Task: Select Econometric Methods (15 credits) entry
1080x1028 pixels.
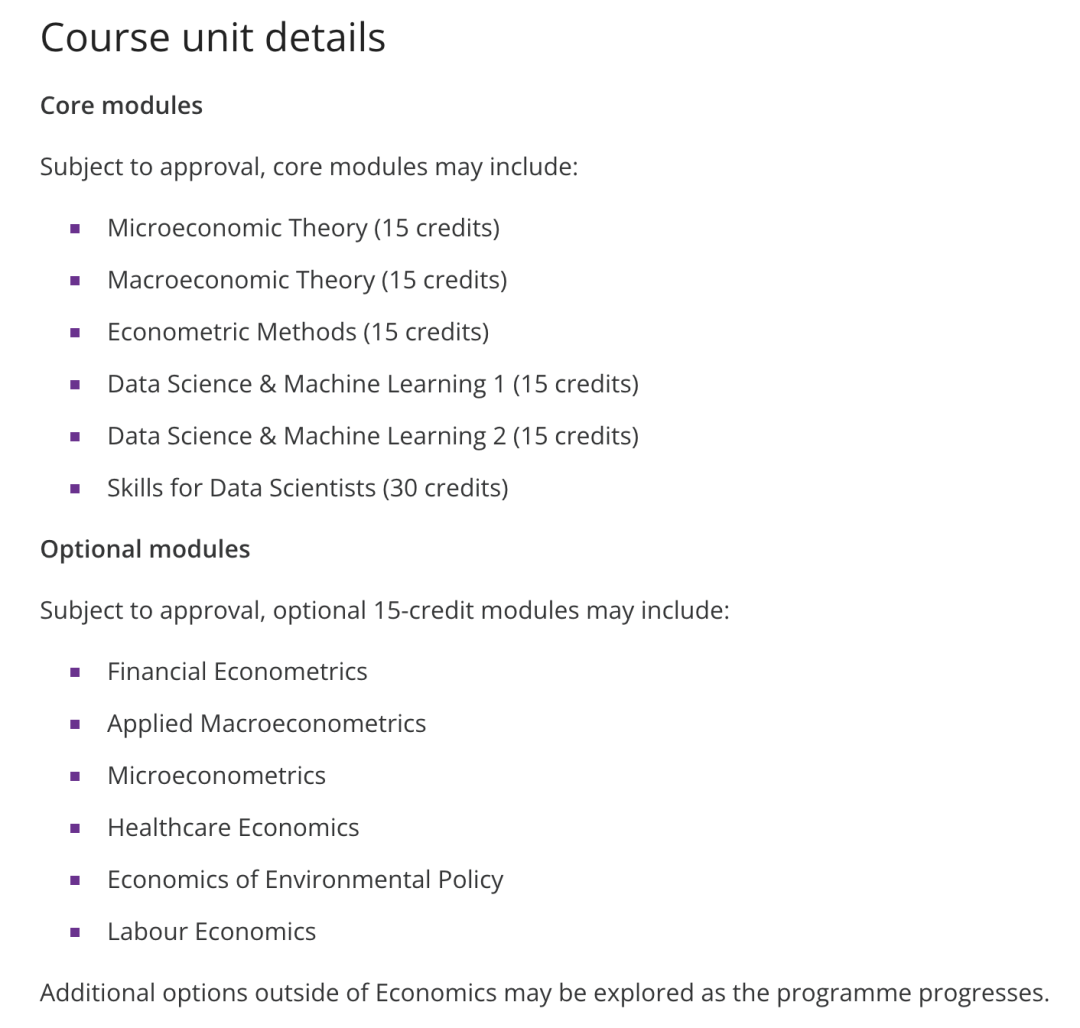Action: coord(298,332)
